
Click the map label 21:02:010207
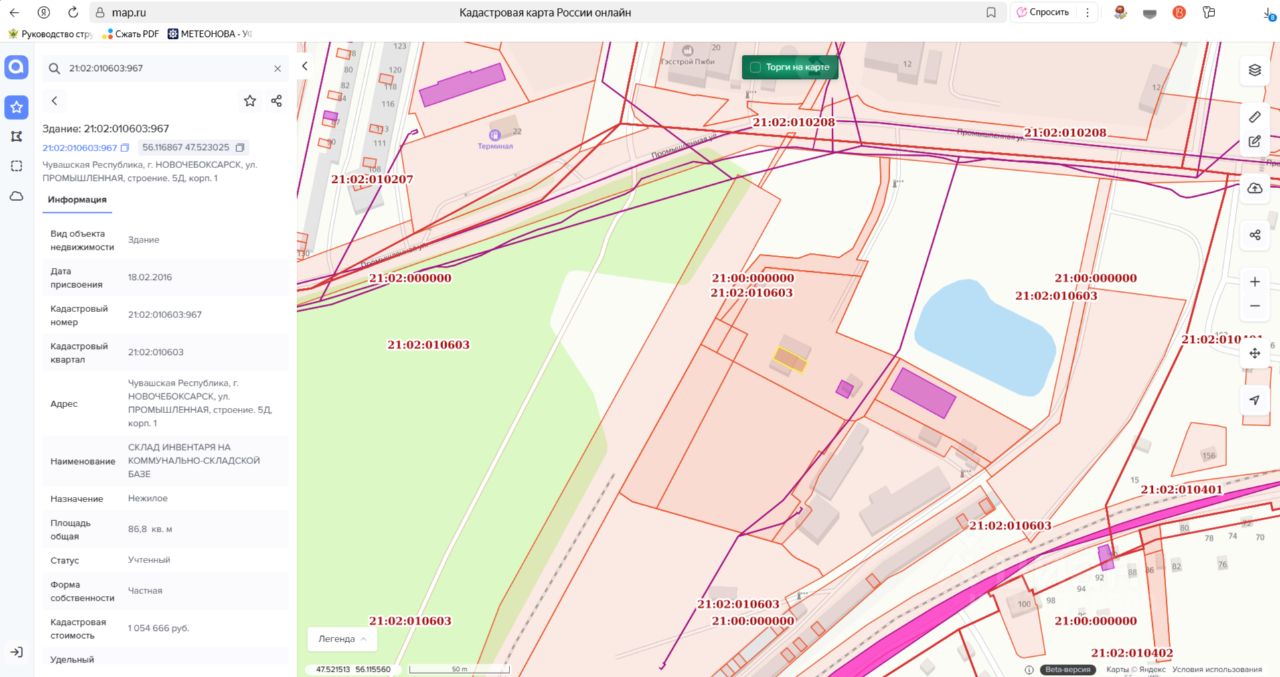(371, 179)
